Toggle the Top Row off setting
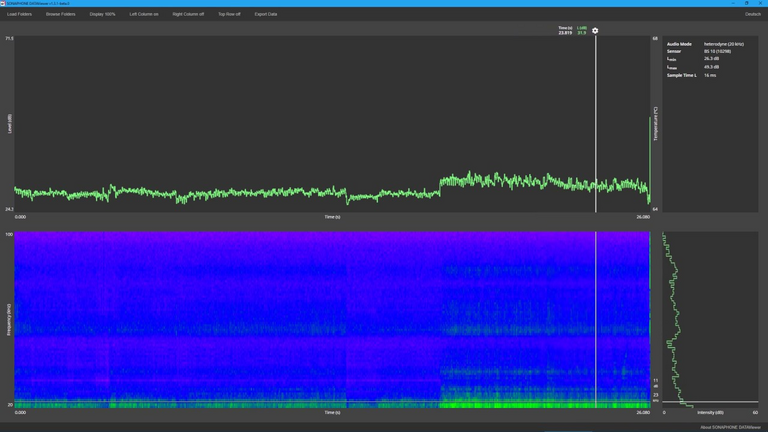The image size is (768, 432). pyautogui.click(x=229, y=14)
